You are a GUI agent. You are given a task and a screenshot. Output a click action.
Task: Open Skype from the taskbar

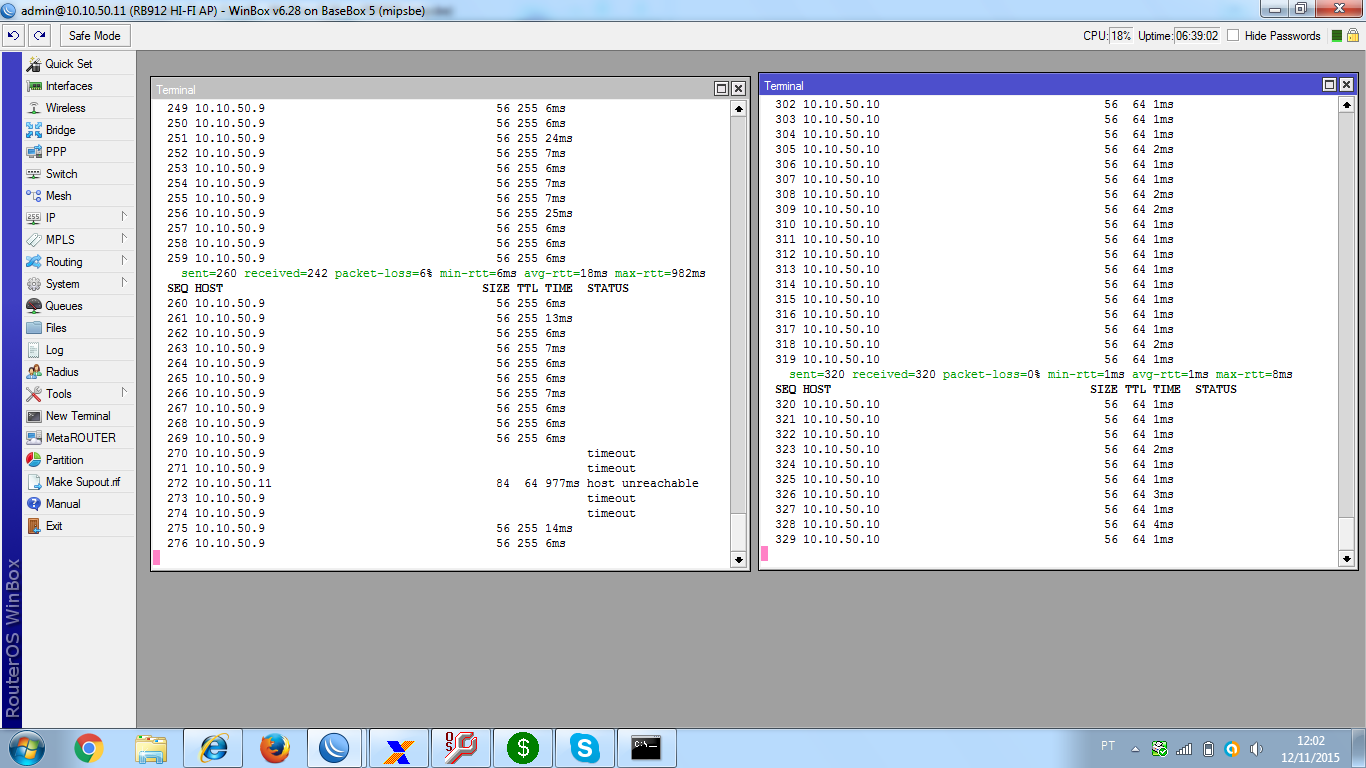[584, 748]
